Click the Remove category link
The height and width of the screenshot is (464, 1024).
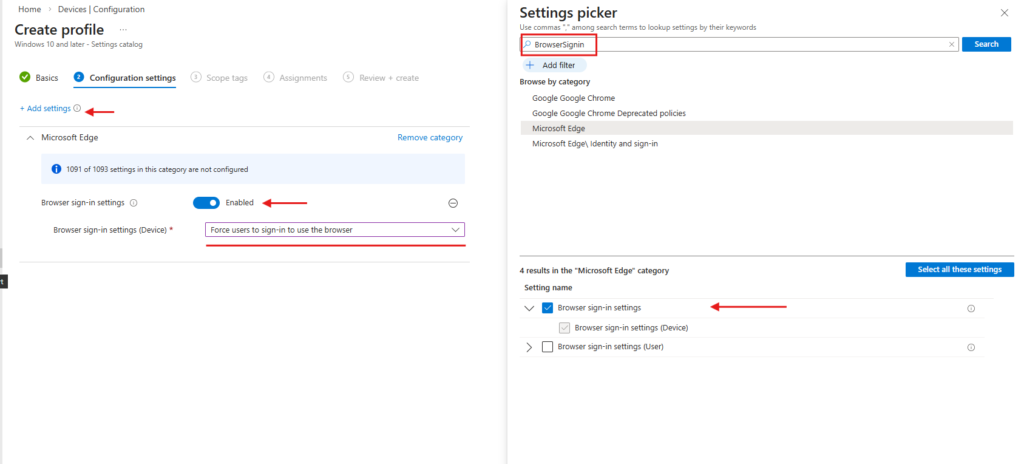(x=430, y=137)
